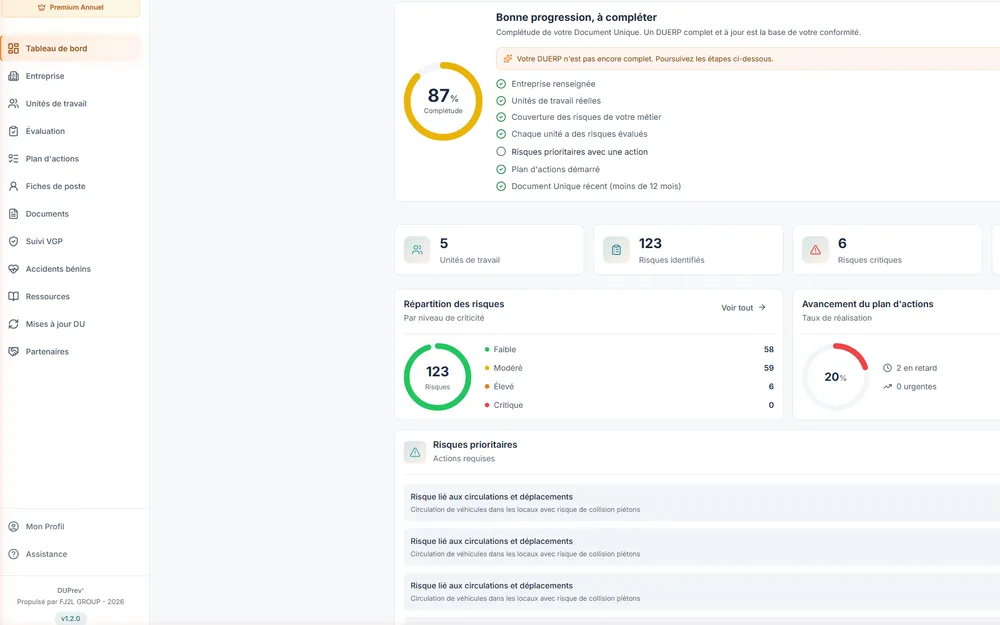Image resolution: width=1000 pixels, height=625 pixels.
Task: Click the Faible legend row
Action: point(629,349)
